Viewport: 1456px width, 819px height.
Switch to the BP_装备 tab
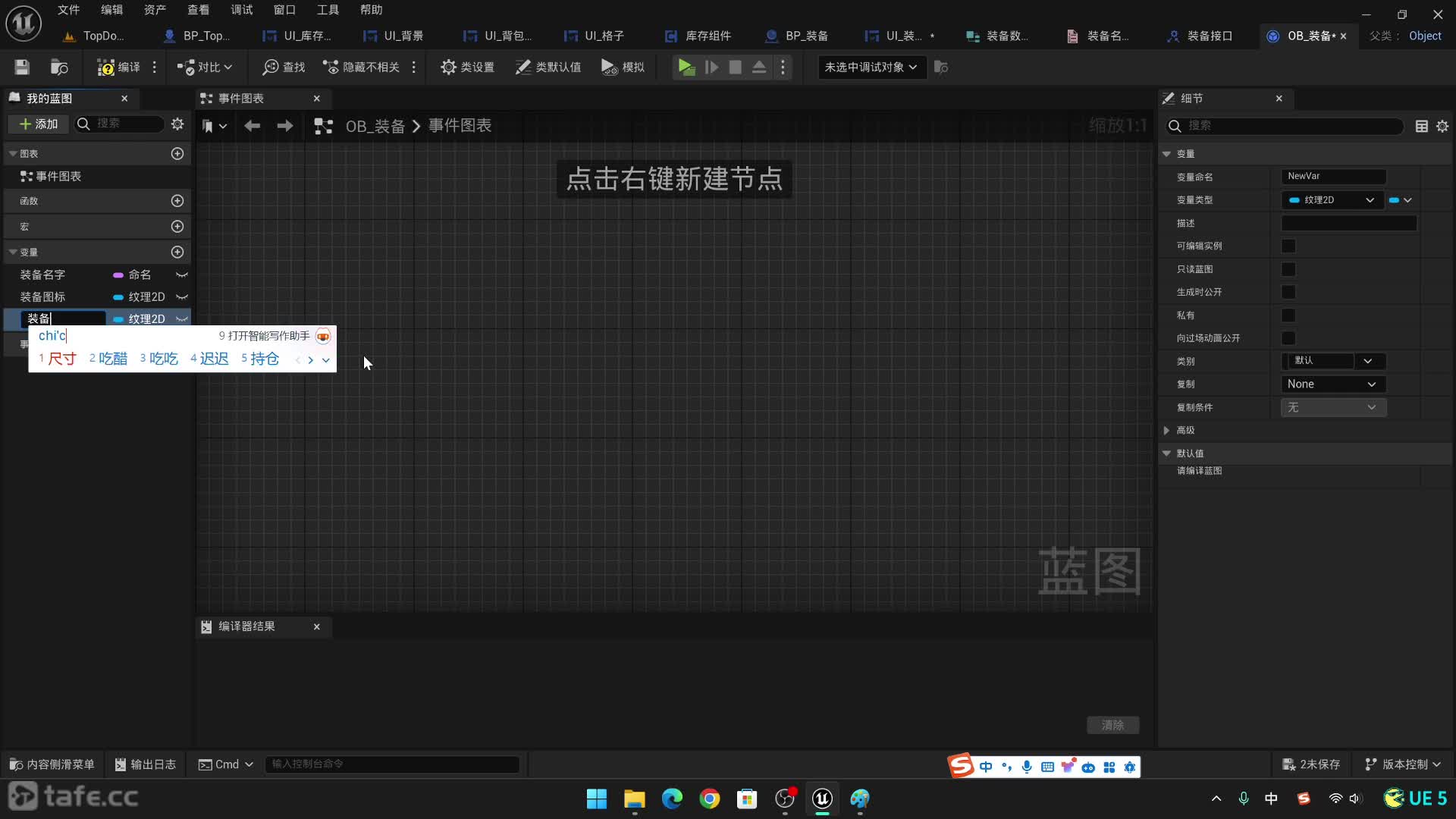click(798, 36)
